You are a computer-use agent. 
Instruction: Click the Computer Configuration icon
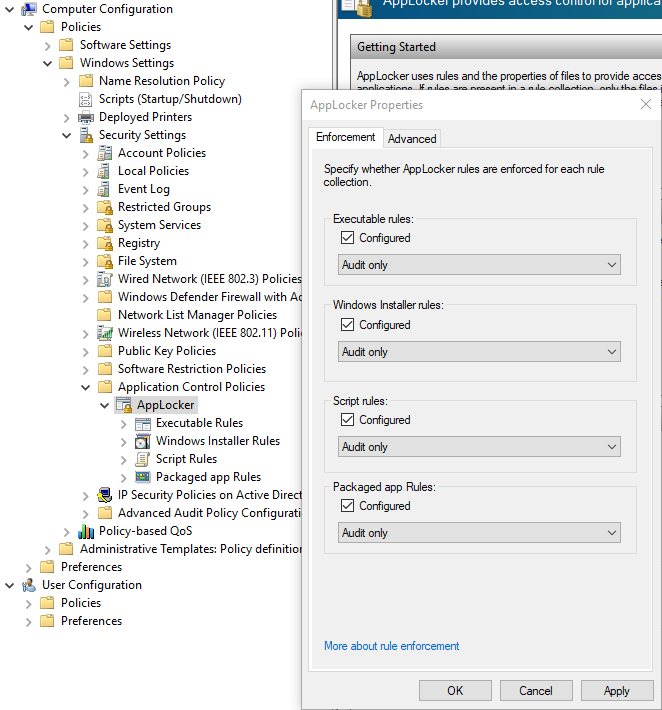29,9
